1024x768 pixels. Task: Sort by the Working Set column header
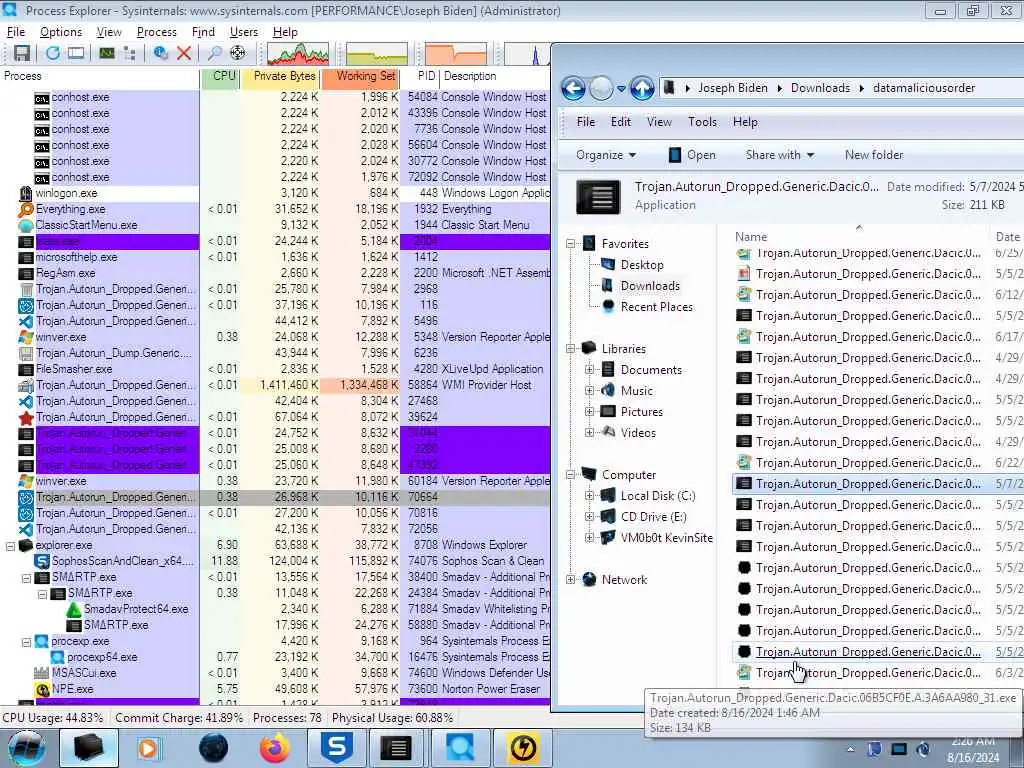pyautogui.click(x=360, y=76)
